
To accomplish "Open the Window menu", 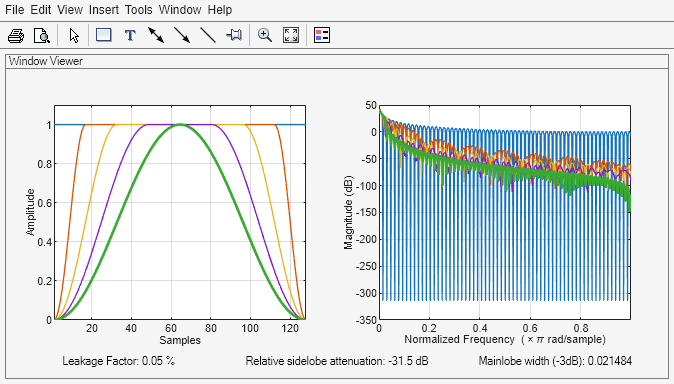I will click(180, 9).
